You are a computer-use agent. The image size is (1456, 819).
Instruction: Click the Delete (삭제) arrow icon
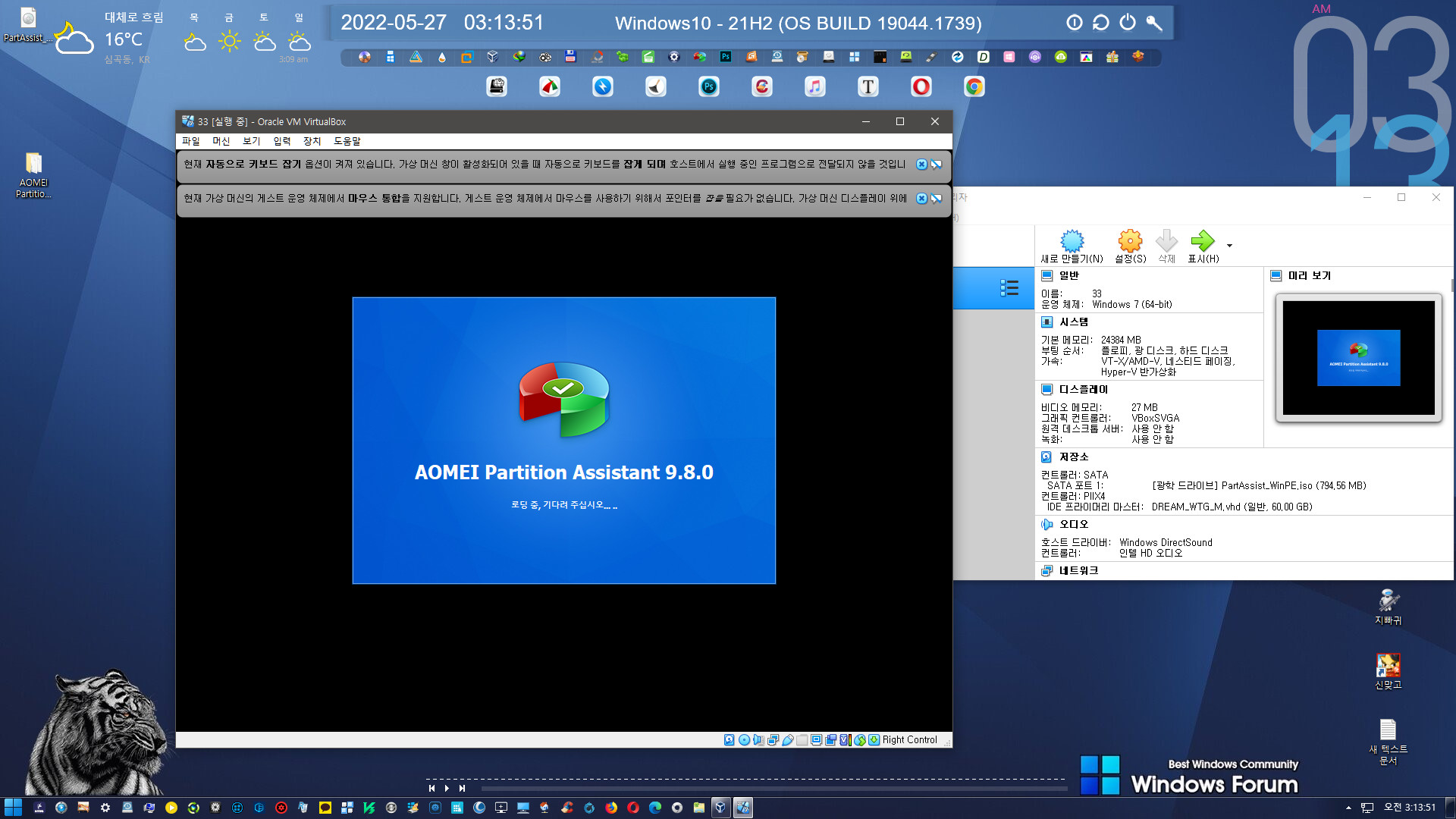coord(1166,241)
